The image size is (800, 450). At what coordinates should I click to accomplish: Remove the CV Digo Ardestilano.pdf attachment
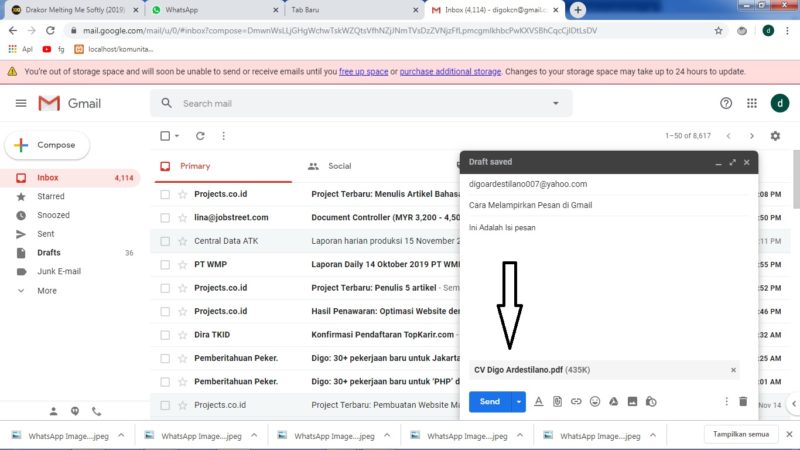click(x=733, y=370)
